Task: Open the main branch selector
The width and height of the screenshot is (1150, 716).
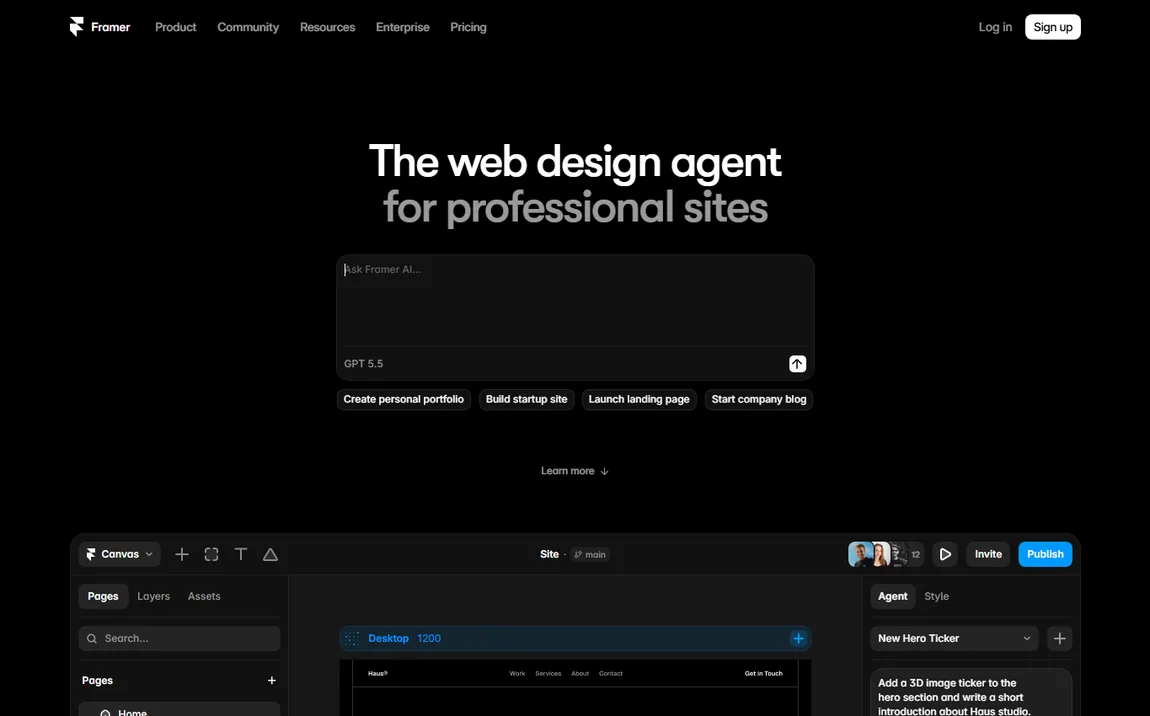Action: (590, 555)
